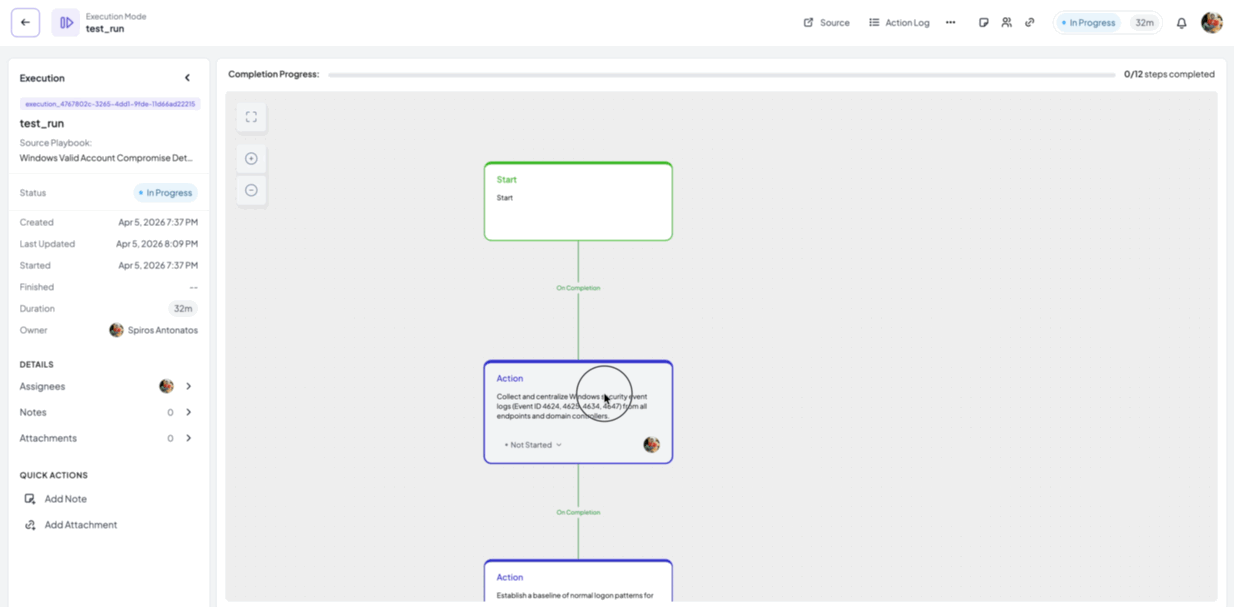Click the purple Execution Mode icon
1234x607 pixels.
click(67, 22)
